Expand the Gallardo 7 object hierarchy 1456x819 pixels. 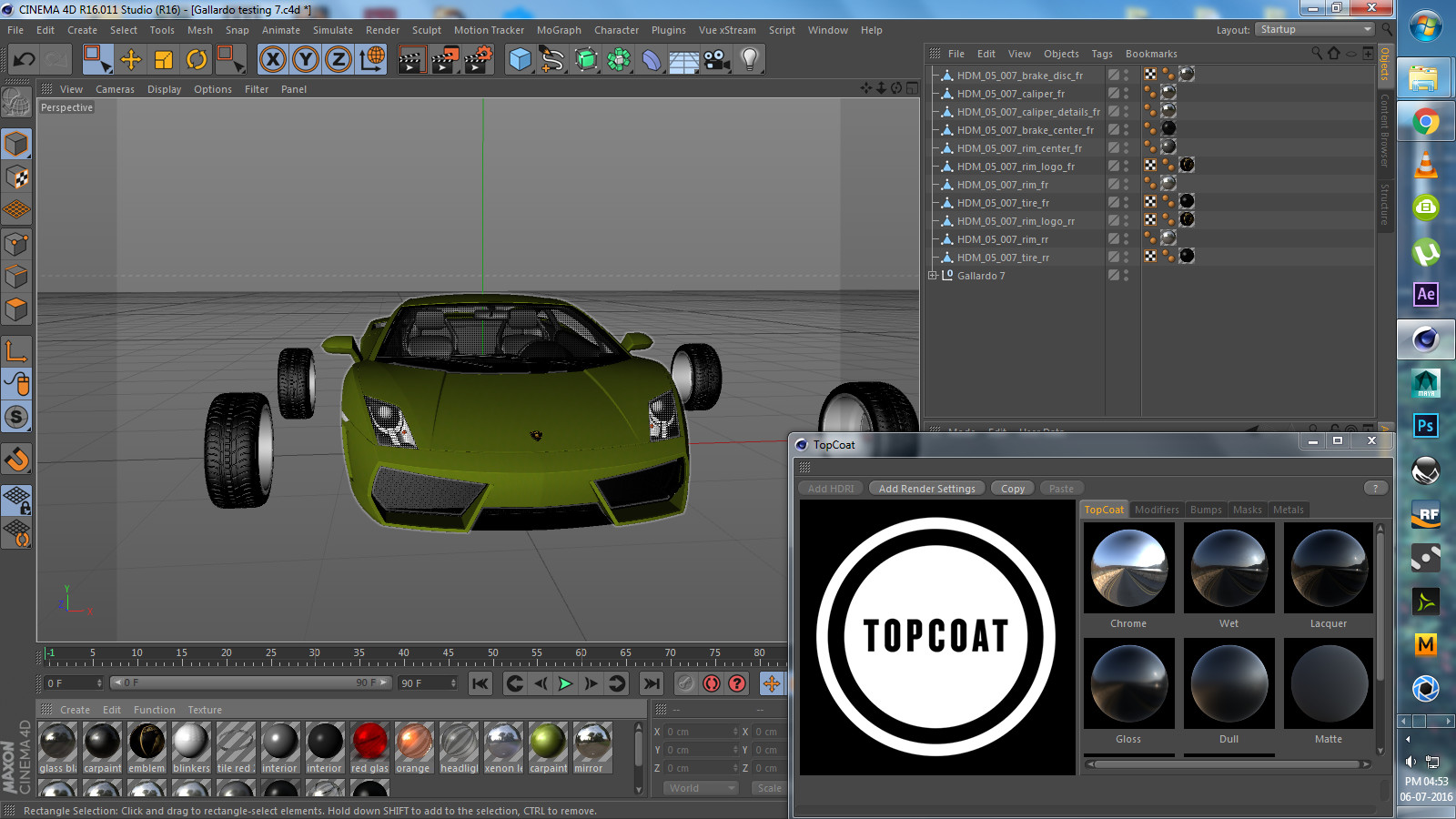pyautogui.click(x=932, y=275)
